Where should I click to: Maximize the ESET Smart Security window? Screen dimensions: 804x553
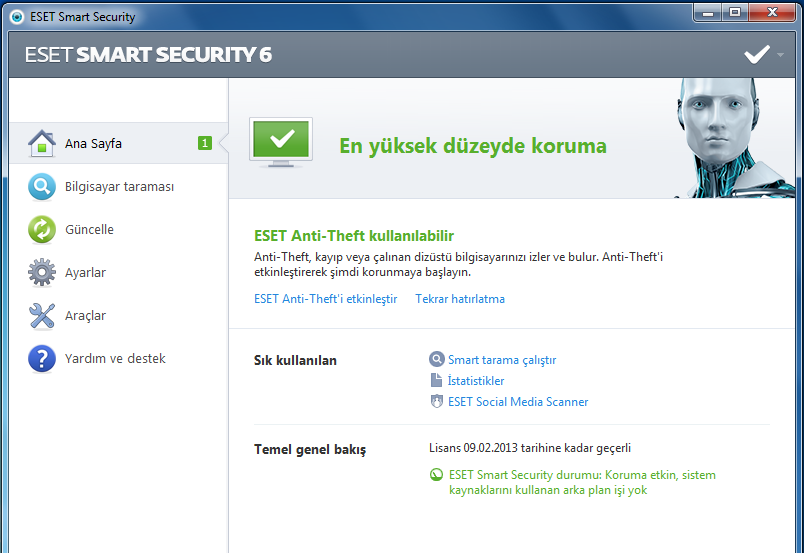click(735, 12)
